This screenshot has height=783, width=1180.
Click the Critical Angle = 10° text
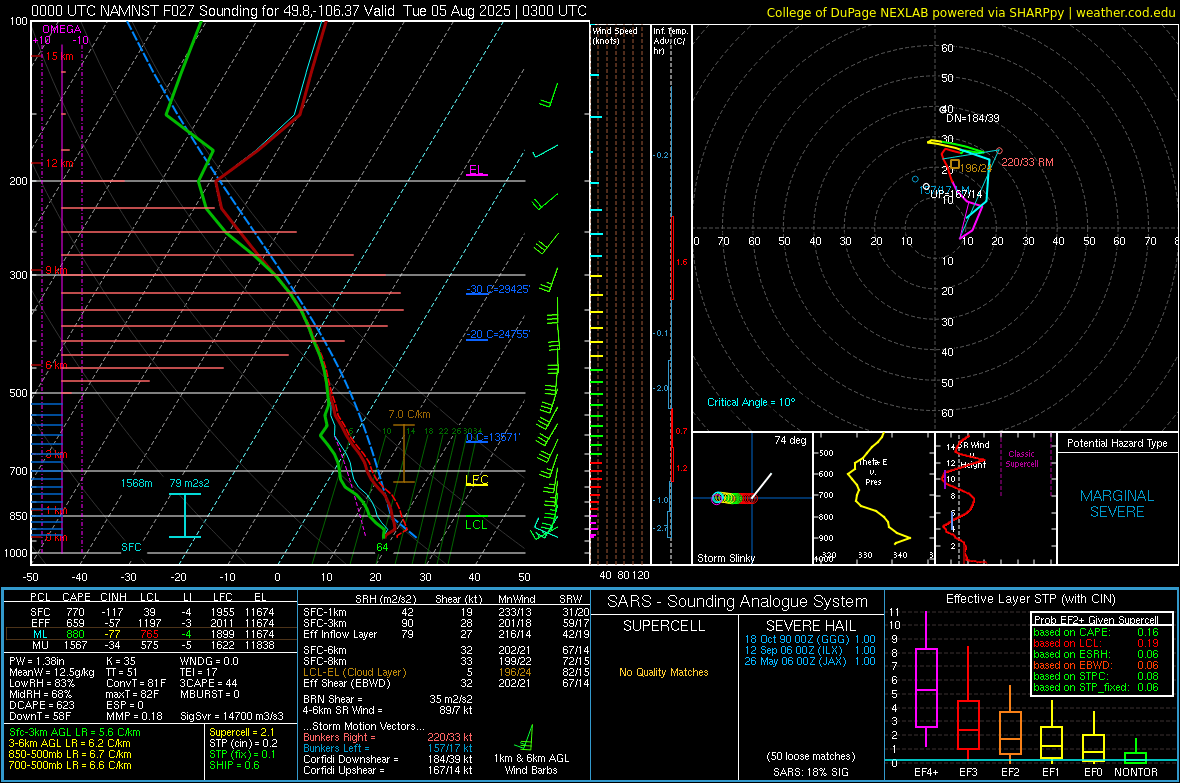coord(751,403)
